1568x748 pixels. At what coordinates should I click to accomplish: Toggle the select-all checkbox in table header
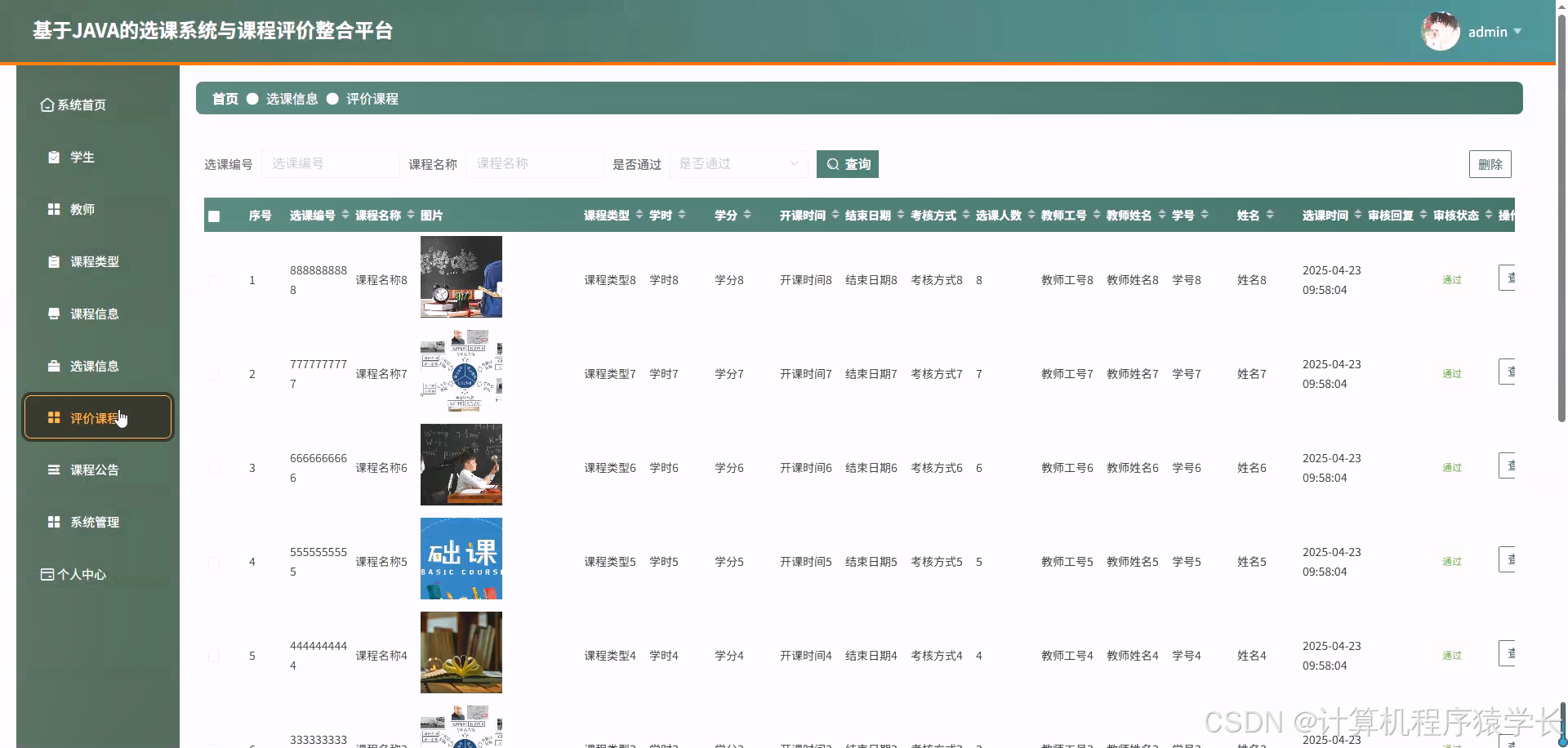[214, 216]
